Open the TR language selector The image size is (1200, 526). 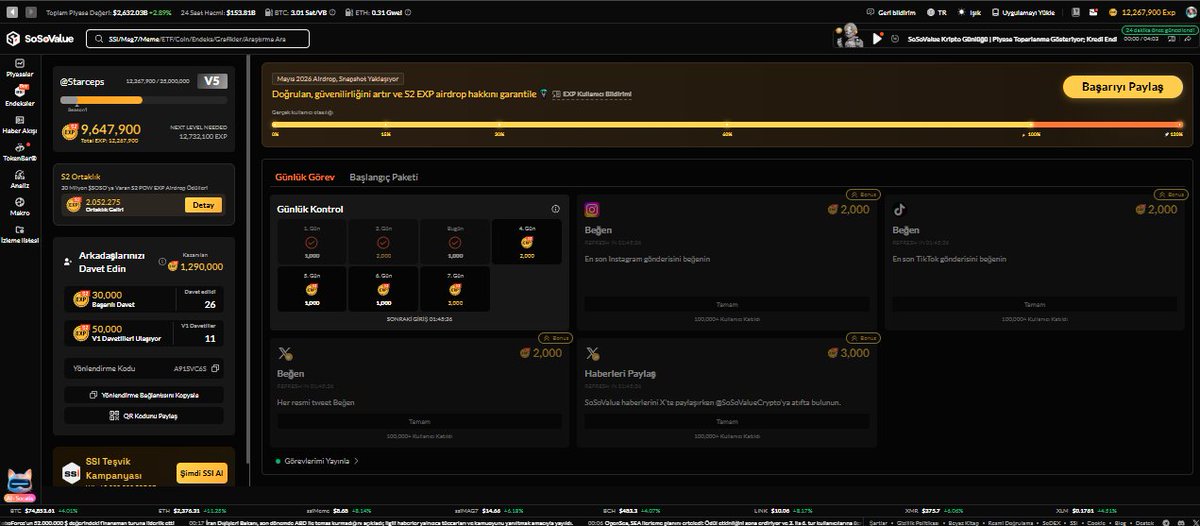pos(938,12)
